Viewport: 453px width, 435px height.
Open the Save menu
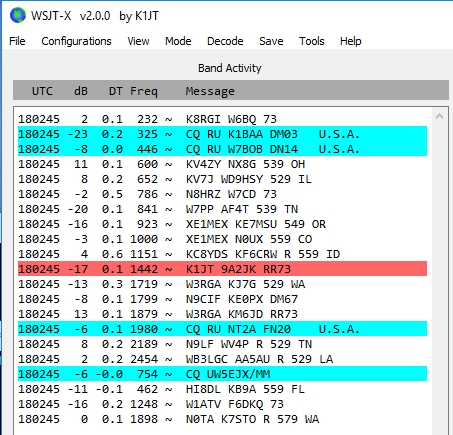[271, 41]
